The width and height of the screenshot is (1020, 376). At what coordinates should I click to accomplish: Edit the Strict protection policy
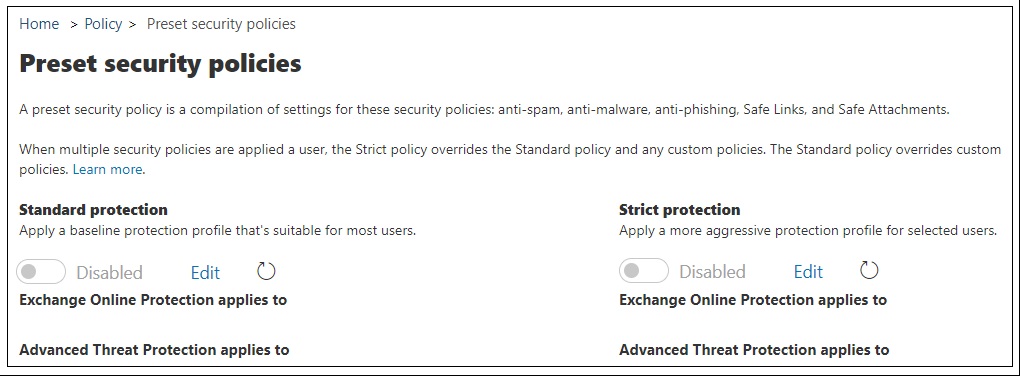click(x=809, y=271)
